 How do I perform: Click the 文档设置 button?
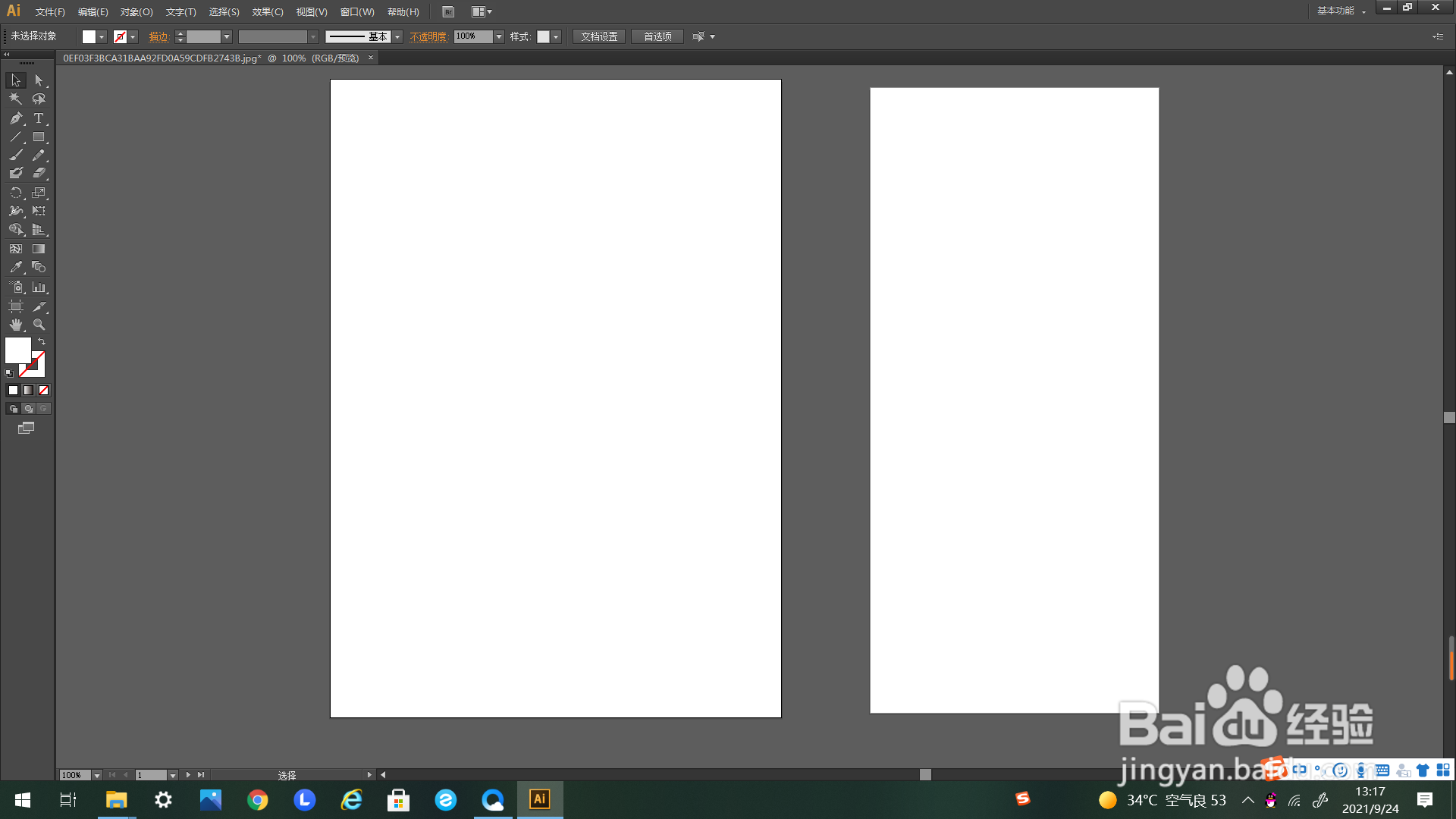599,36
